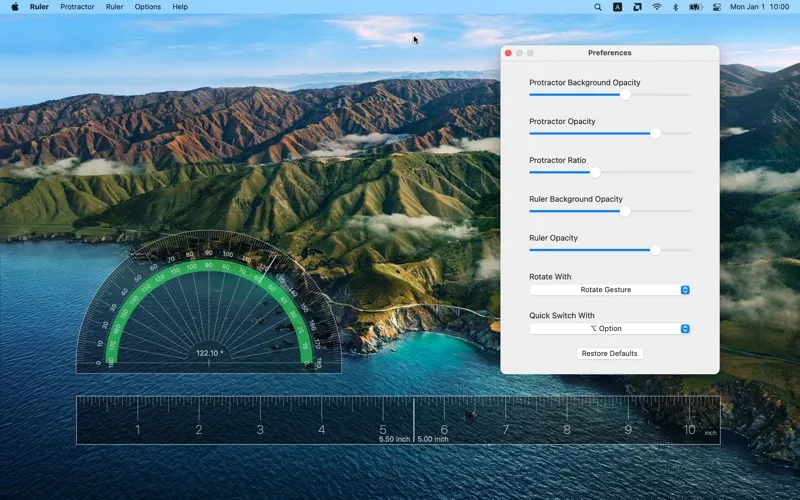Click the Ruler app status icon in menu bar
800x500 pixels.
point(637,7)
